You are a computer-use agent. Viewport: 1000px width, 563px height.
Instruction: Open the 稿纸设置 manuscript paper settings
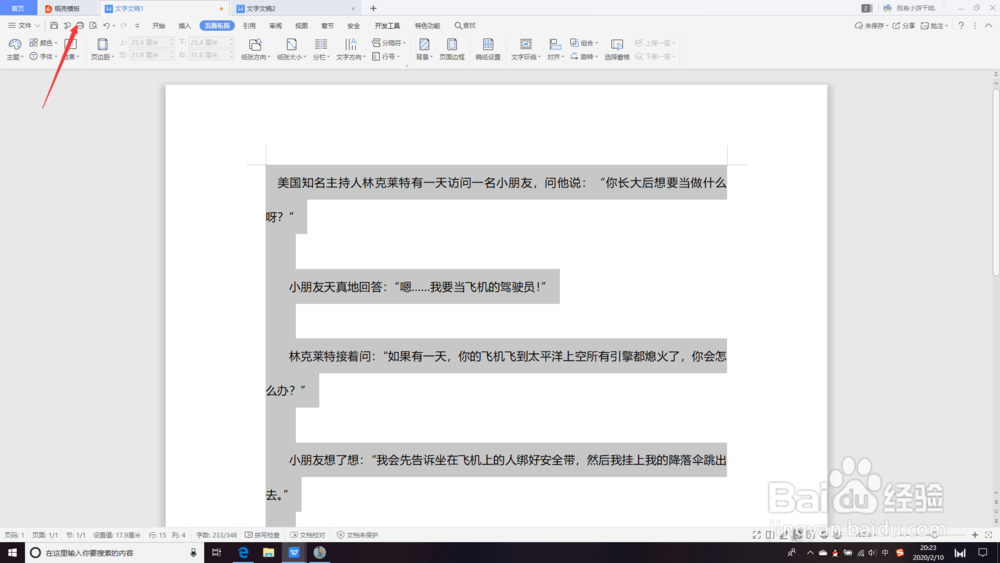488,48
